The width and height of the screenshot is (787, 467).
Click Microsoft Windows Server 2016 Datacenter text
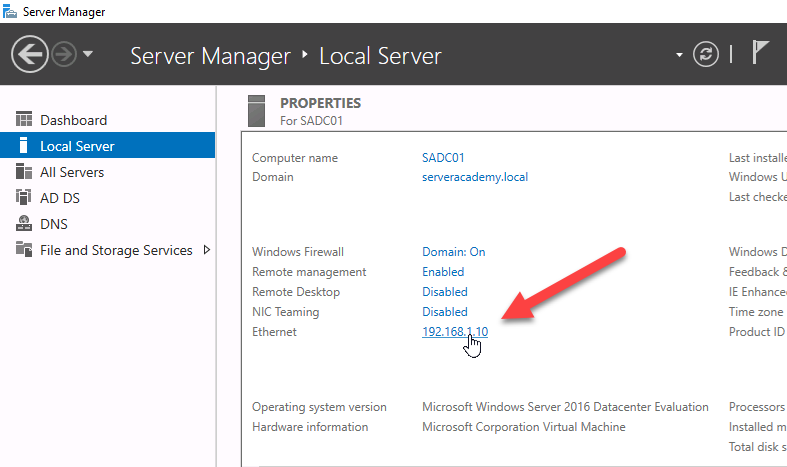pos(565,407)
